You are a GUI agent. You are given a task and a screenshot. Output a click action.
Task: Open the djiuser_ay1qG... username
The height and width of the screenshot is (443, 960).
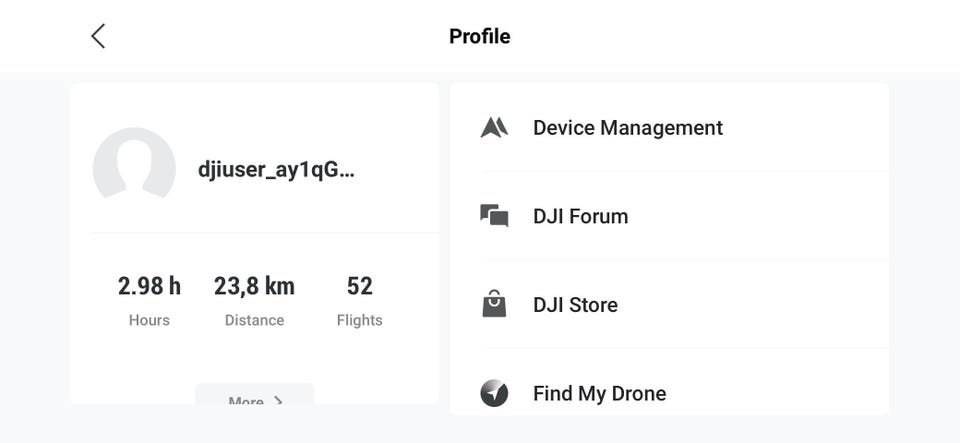pos(276,170)
